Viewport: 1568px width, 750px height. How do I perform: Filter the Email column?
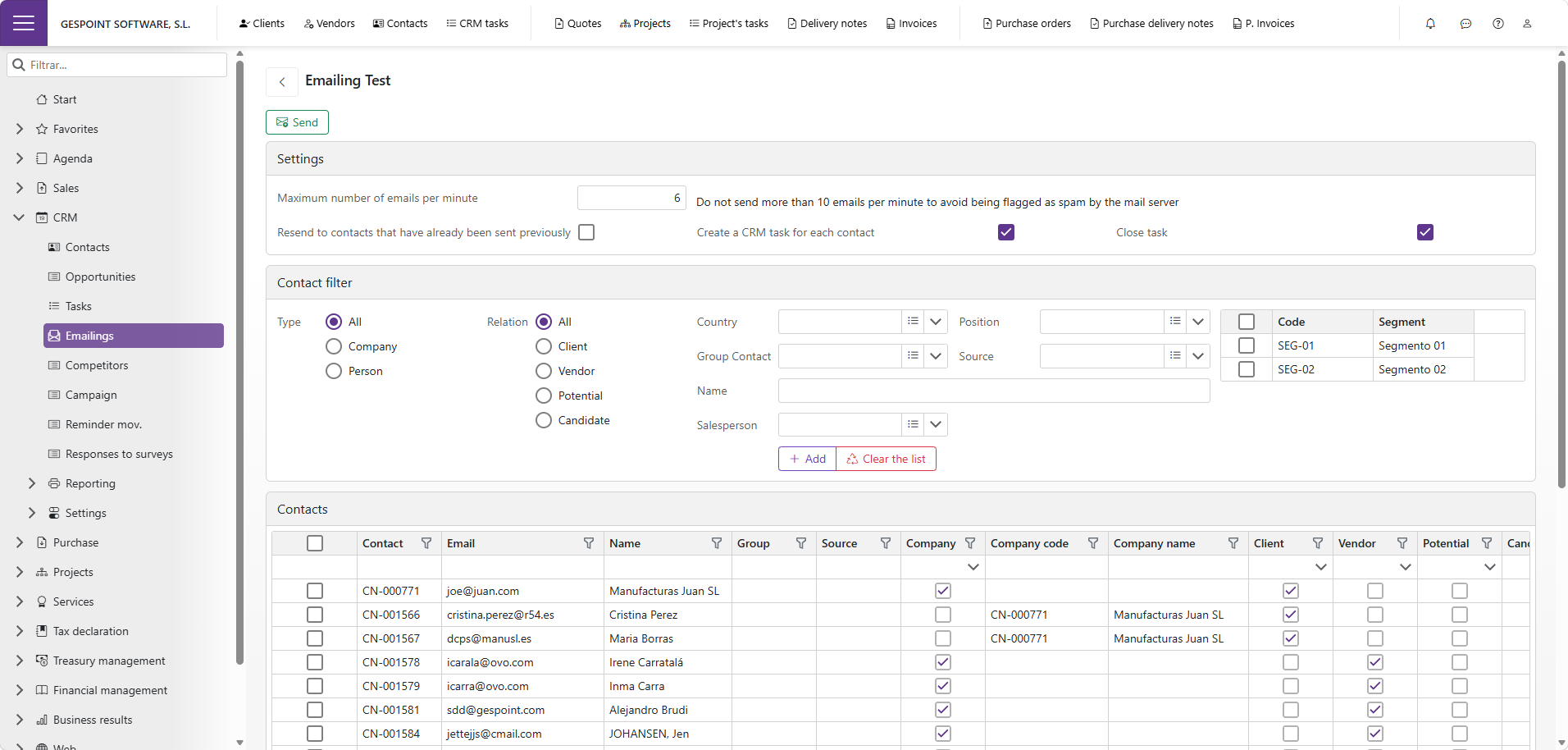pyautogui.click(x=589, y=543)
